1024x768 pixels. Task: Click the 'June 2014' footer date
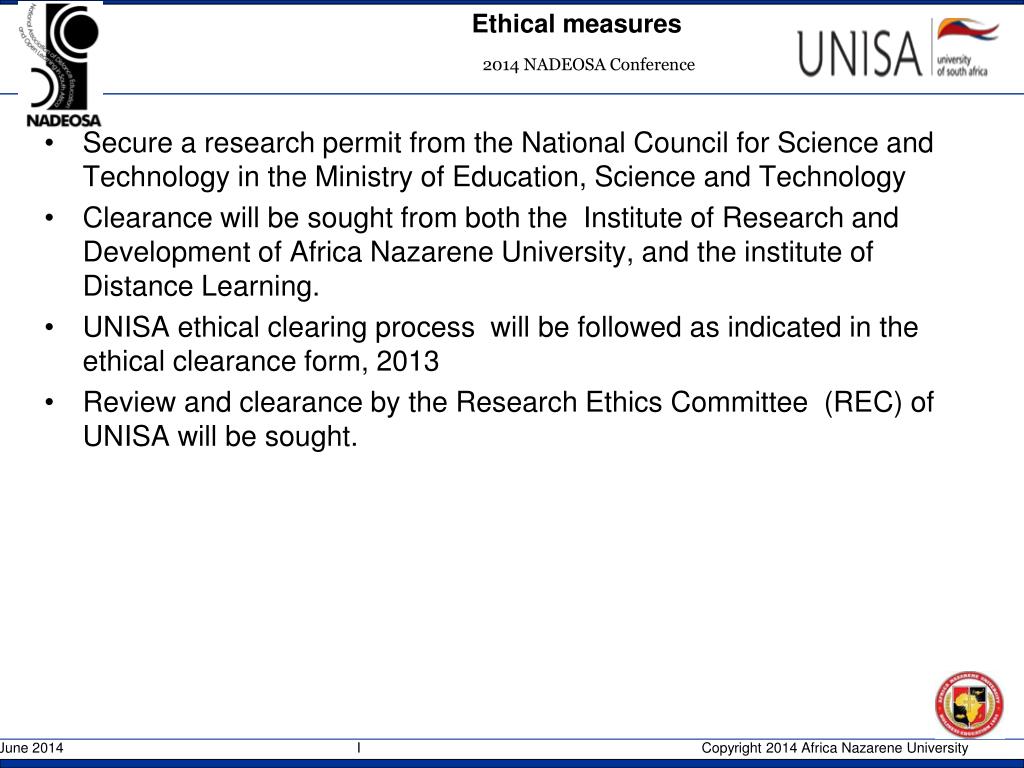(x=31, y=748)
